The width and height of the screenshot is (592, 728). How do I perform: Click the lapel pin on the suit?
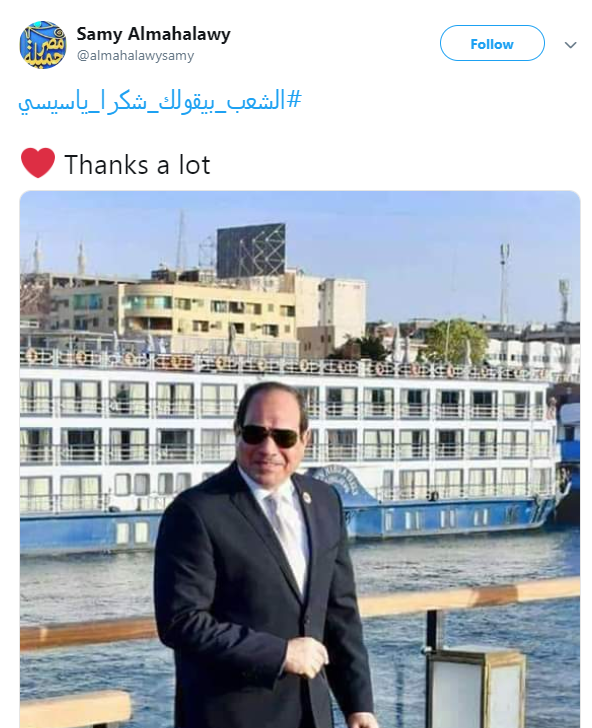click(x=306, y=498)
